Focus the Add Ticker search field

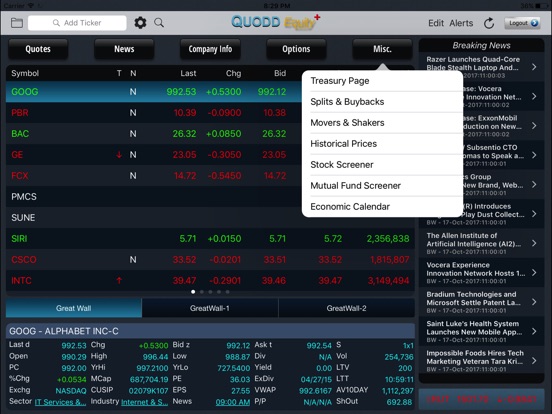77,23
